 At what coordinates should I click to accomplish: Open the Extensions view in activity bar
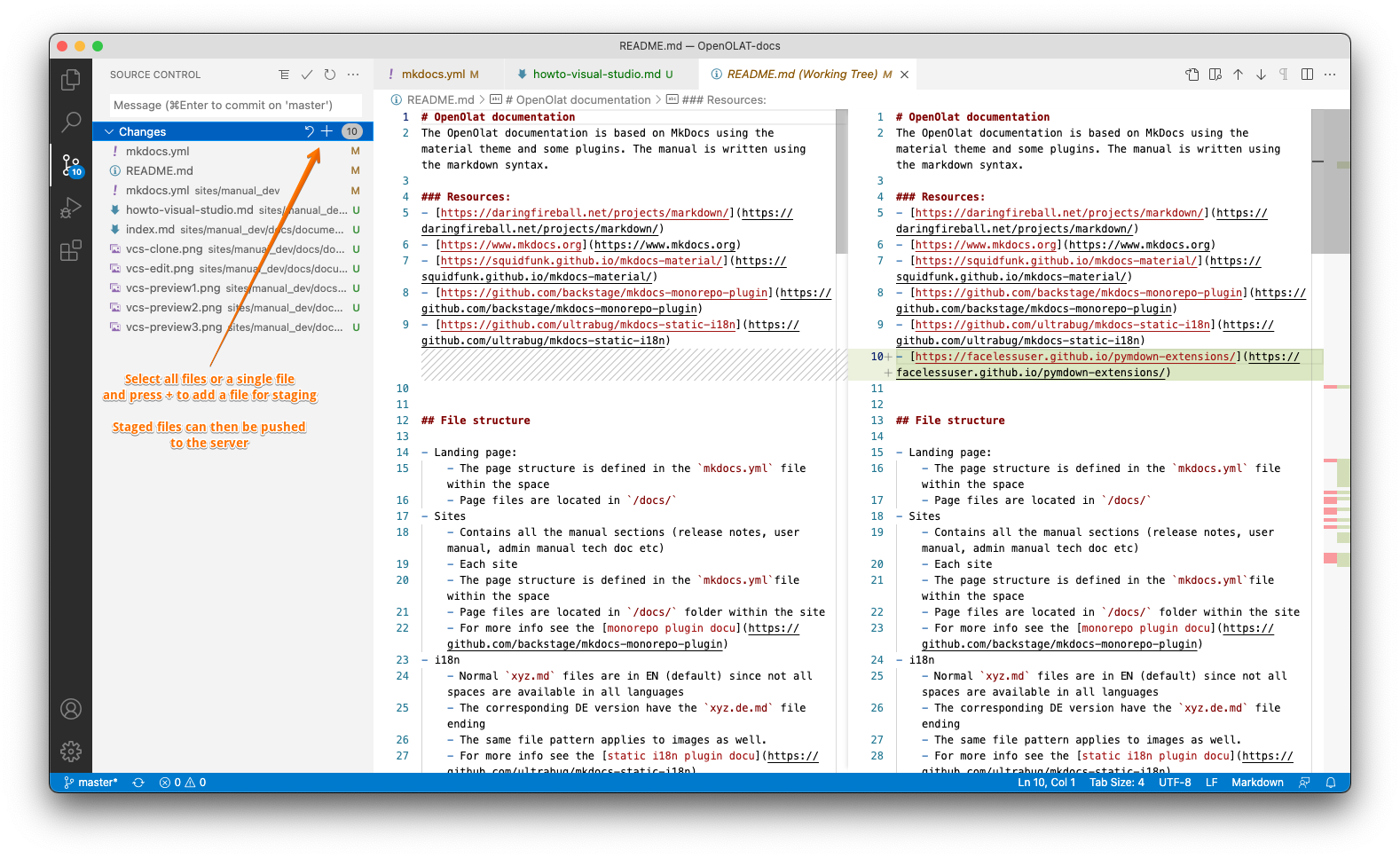coord(71,251)
